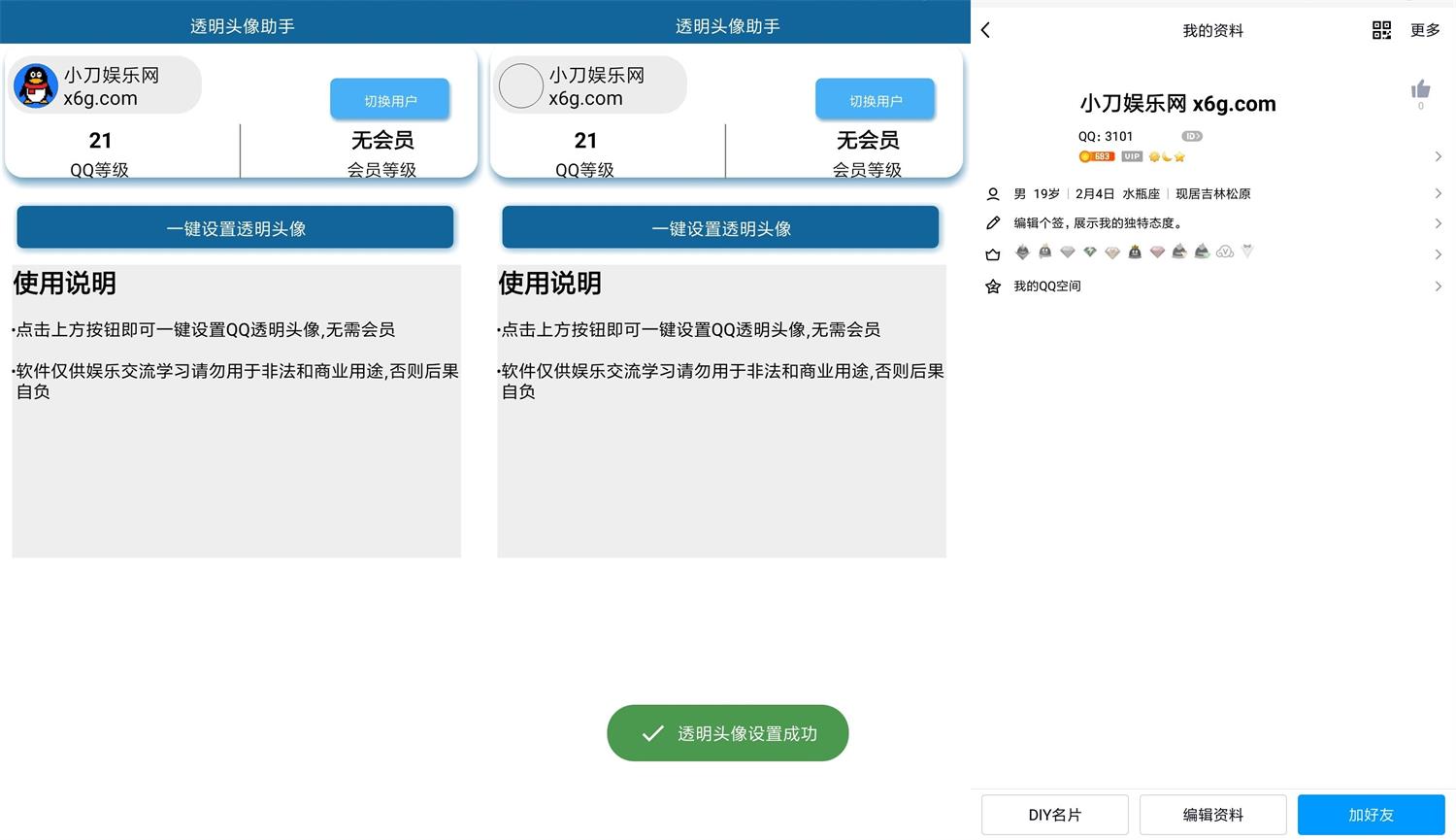Screen dimensions: 1456x840
Task: Expand the QQ account details chevron
Action: coord(1439,155)
